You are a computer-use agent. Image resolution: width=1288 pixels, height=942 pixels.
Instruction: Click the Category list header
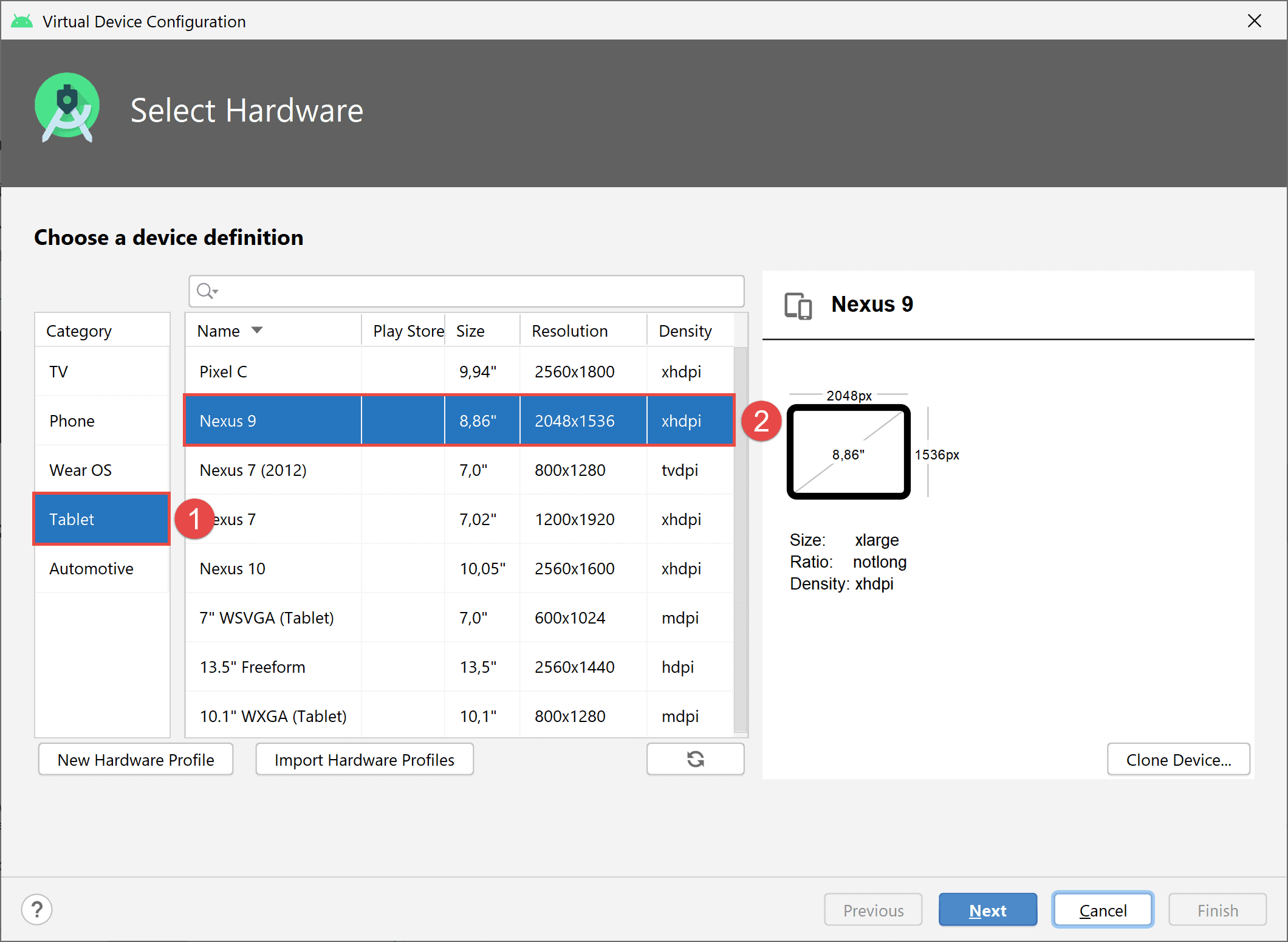(102, 331)
